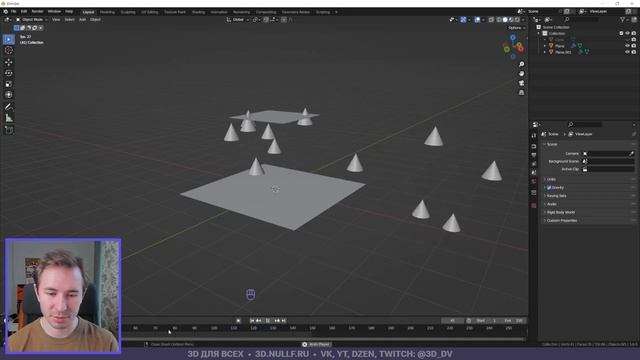Image resolution: width=640 pixels, height=360 pixels.
Task: Open the Object Mode dropdown
Action: [x=32, y=20]
